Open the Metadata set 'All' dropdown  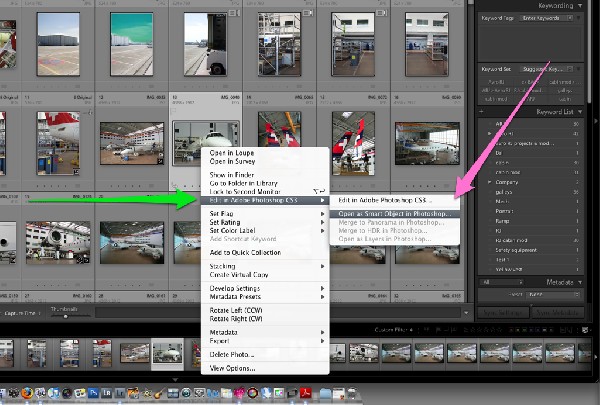coord(501,282)
